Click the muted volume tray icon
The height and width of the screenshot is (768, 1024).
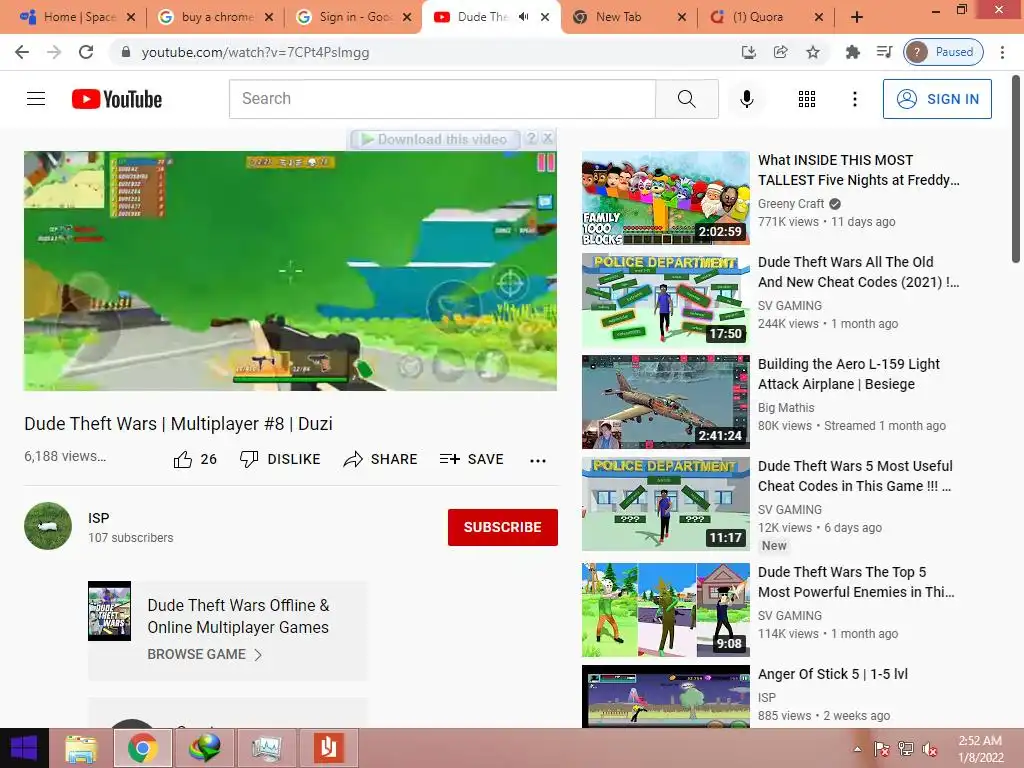point(930,749)
